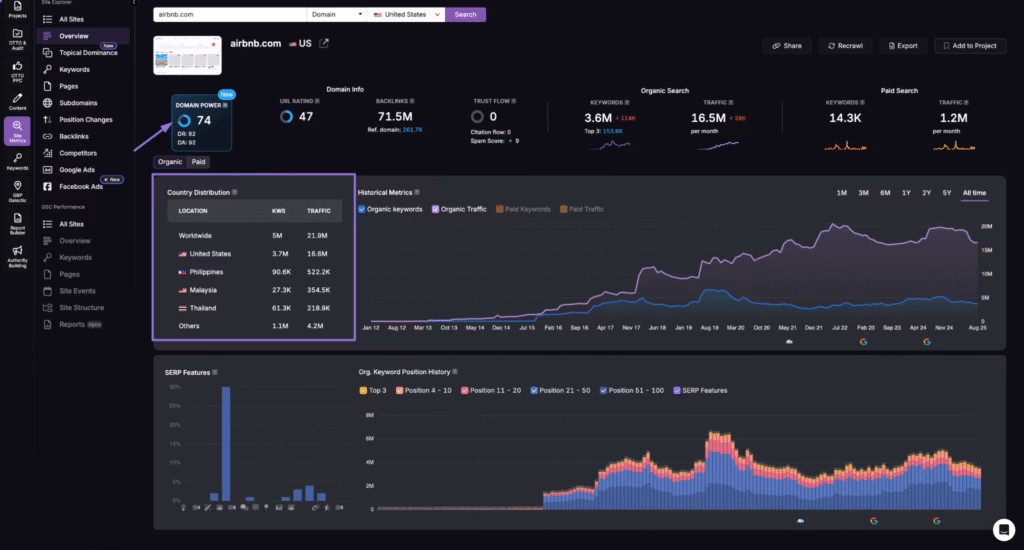Toggle the Organic Traffic checkbox

[435, 209]
